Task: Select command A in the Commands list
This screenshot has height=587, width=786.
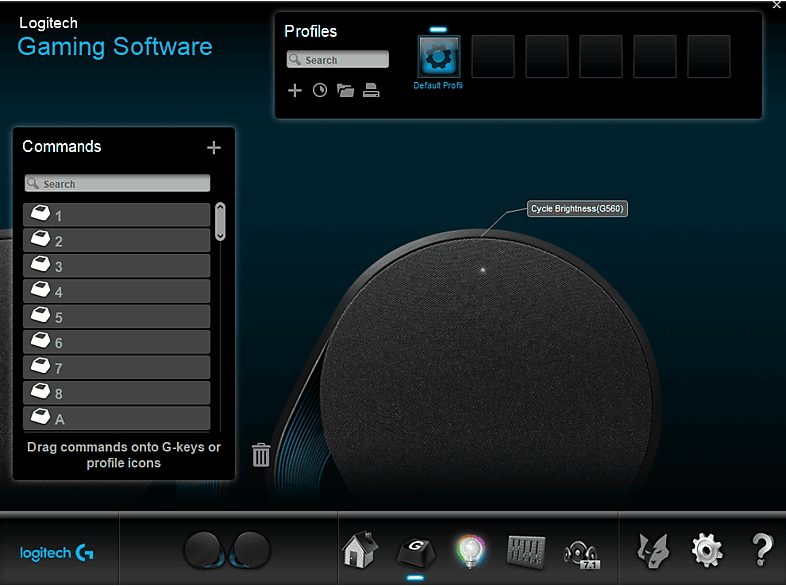Action: point(117,419)
